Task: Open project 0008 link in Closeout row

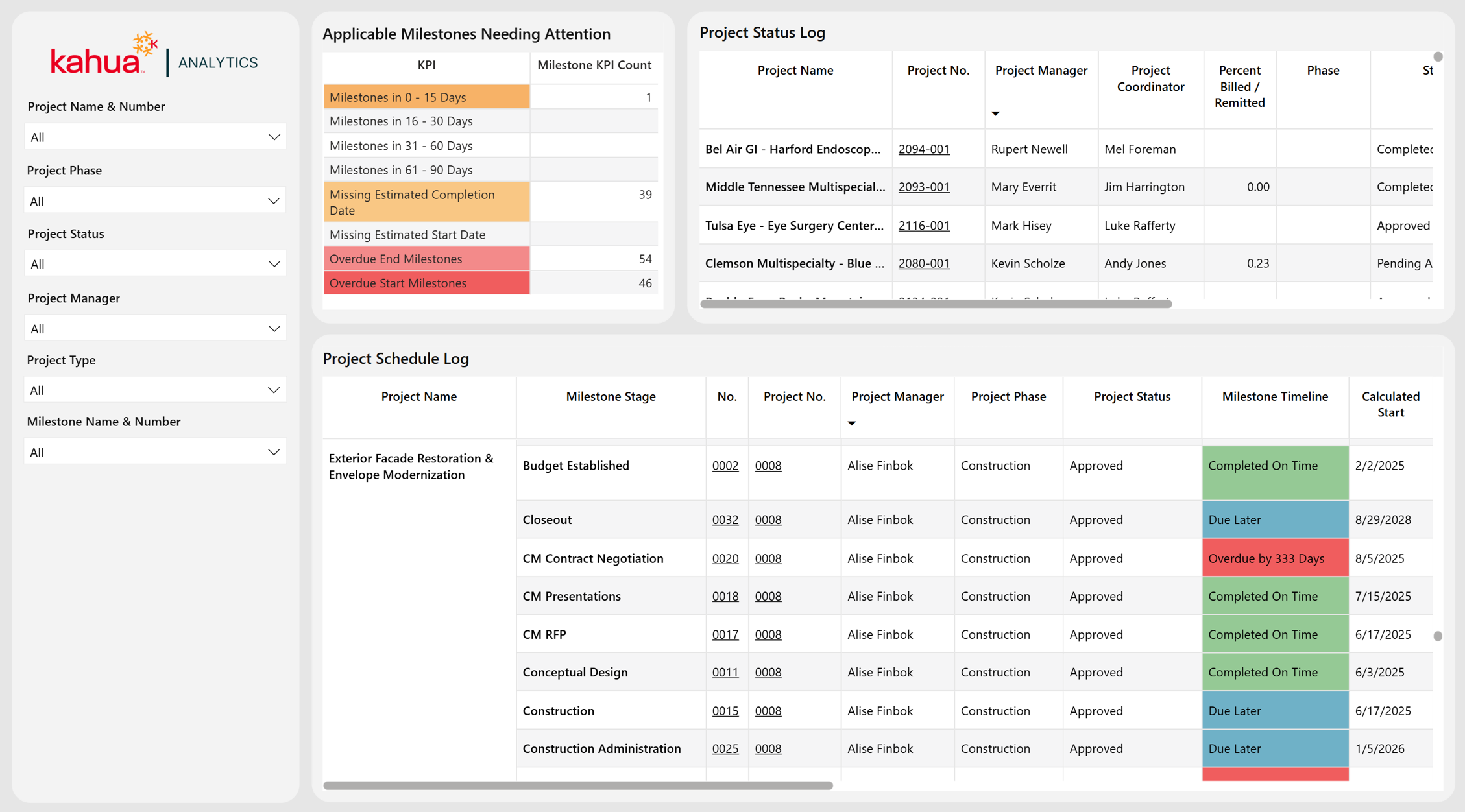Action: tap(768, 519)
